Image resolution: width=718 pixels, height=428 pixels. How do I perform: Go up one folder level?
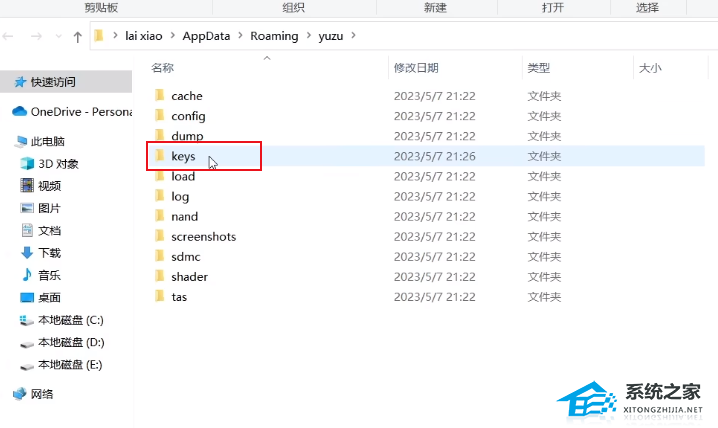(77, 37)
